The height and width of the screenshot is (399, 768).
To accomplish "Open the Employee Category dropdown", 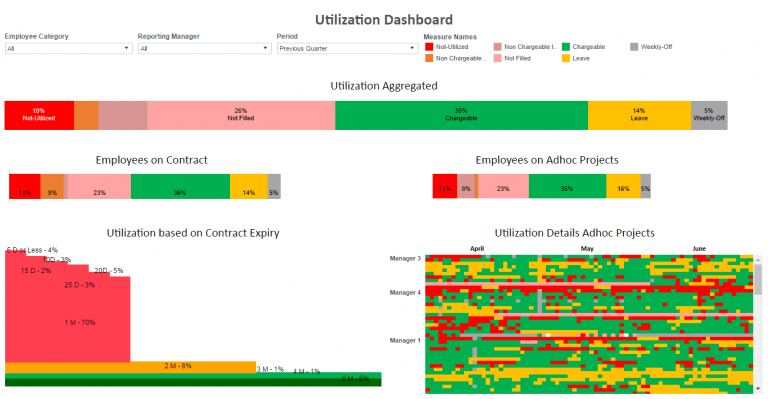I will tap(69, 48).
